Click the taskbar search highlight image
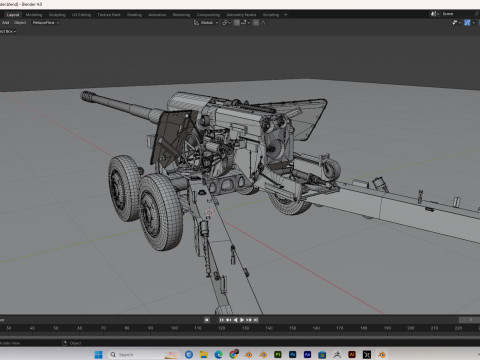Image resolution: width=480 pixels, height=360 pixels. 171,355
